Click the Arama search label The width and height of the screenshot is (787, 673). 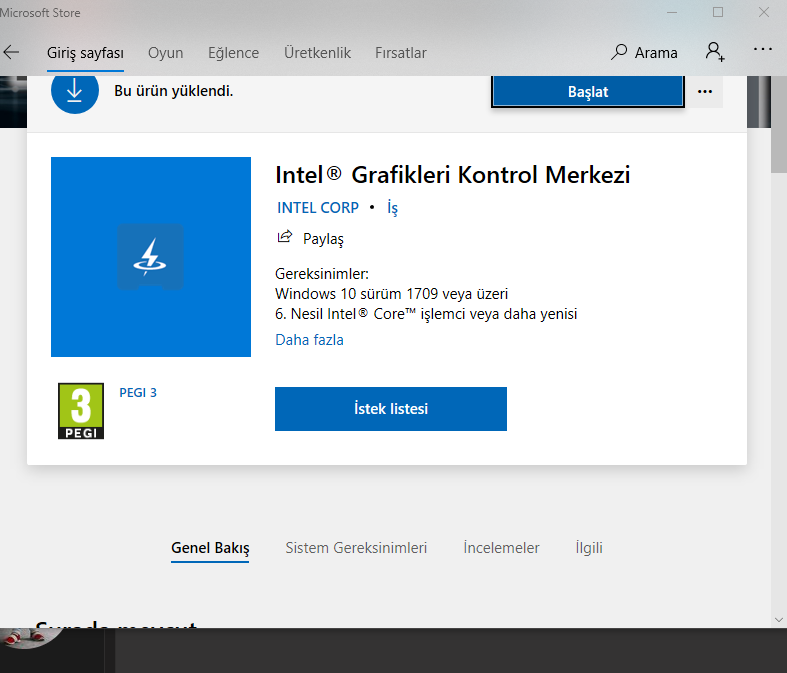656,53
